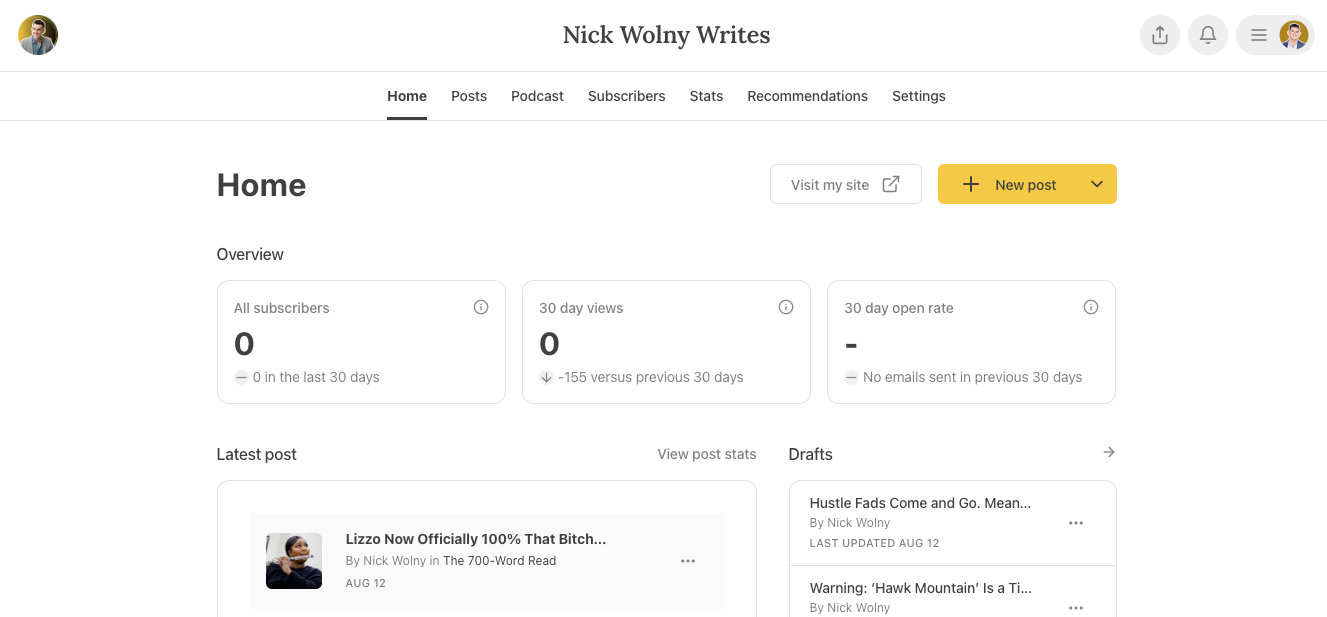Click the All subscribers card
This screenshot has width=1327, height=617.
tap(361, 342)
